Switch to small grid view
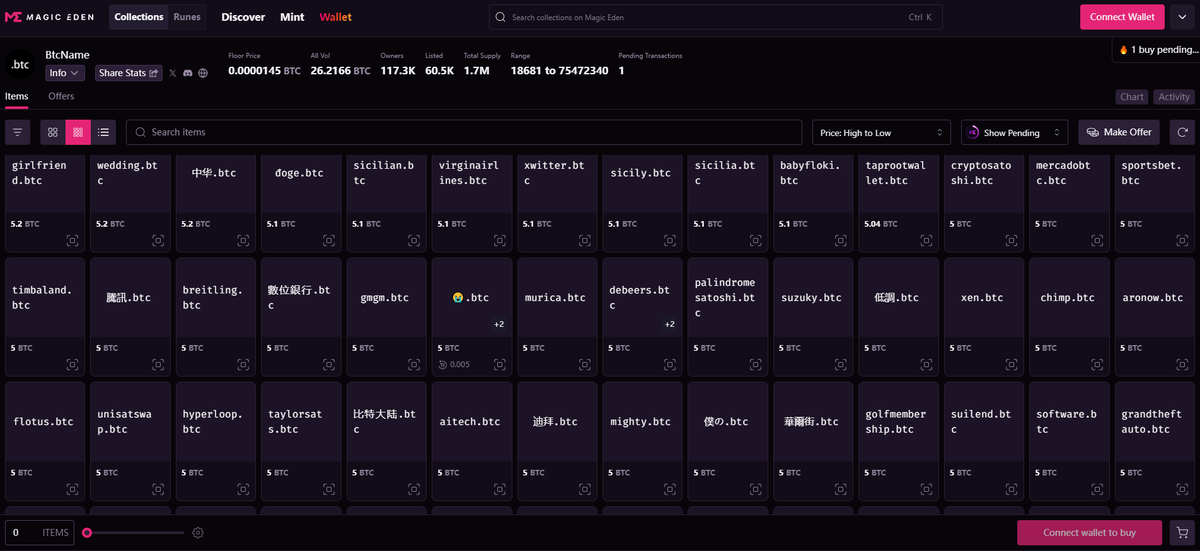This screenshot has width=1200, height=551. [x=78, y=132]
